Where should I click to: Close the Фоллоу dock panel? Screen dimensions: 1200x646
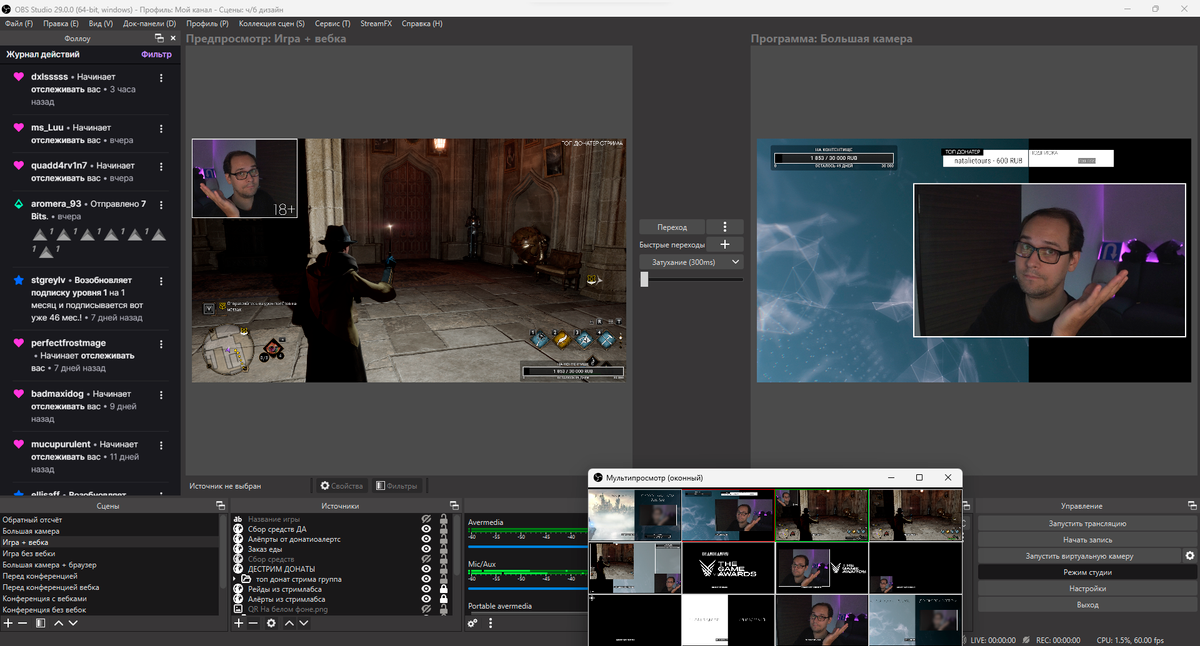tap(173, 38)
